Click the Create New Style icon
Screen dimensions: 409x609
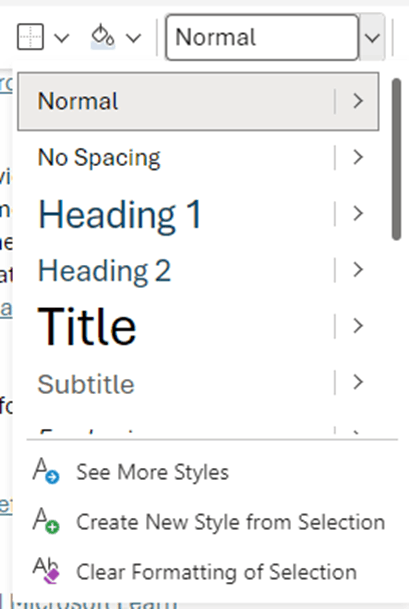tap(46, 521)
